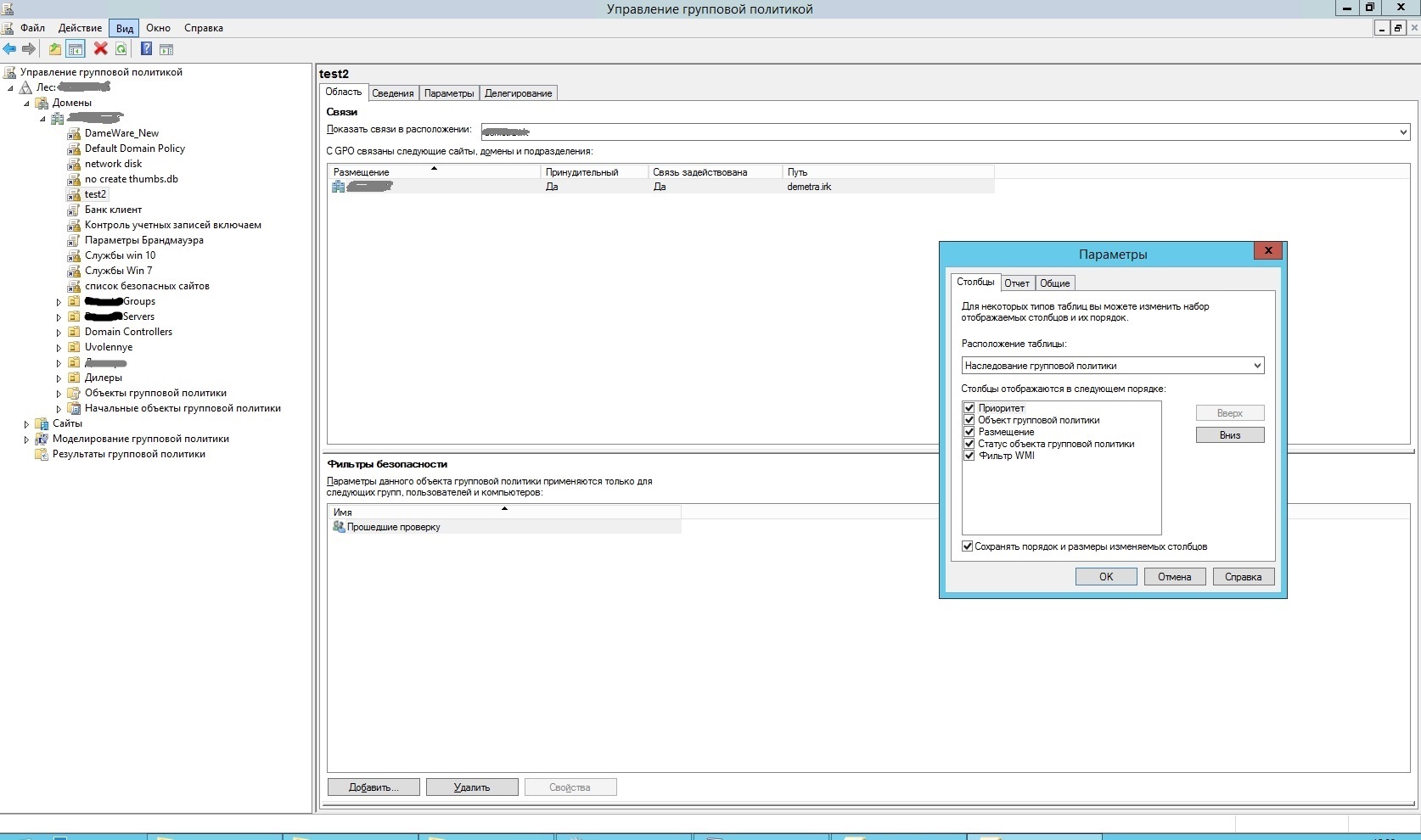Click the Объекты групповой политики container icon

click(x=74, y=393)
